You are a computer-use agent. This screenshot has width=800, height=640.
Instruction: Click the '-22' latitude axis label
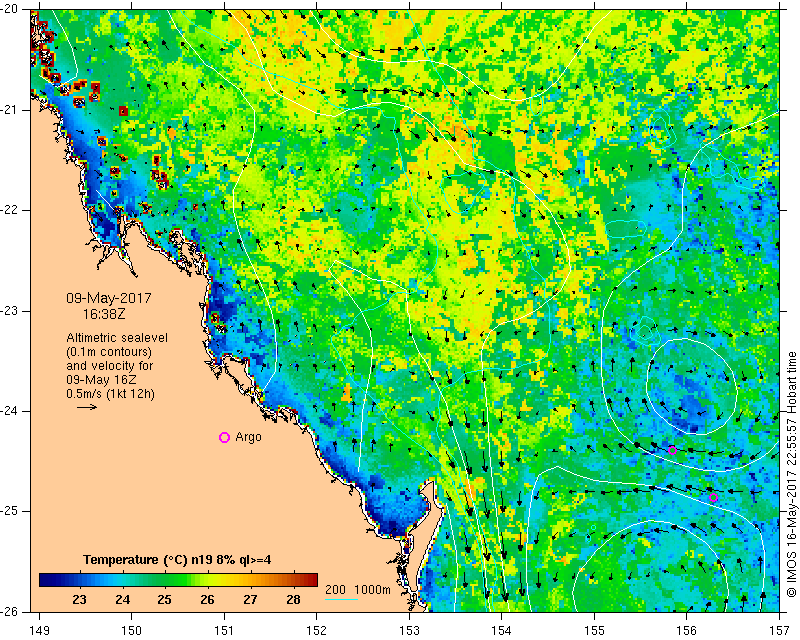pyautogui.click(x=10, y=210)
